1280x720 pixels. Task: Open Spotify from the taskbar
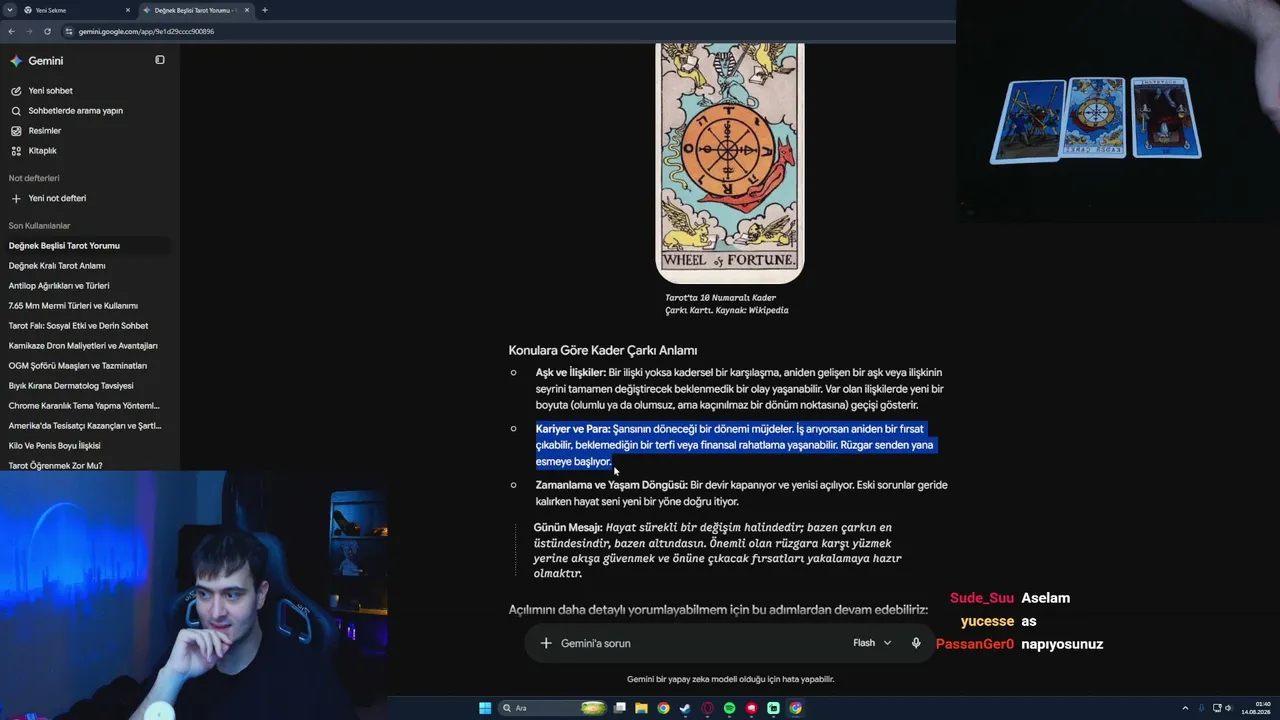pos(730,708)
